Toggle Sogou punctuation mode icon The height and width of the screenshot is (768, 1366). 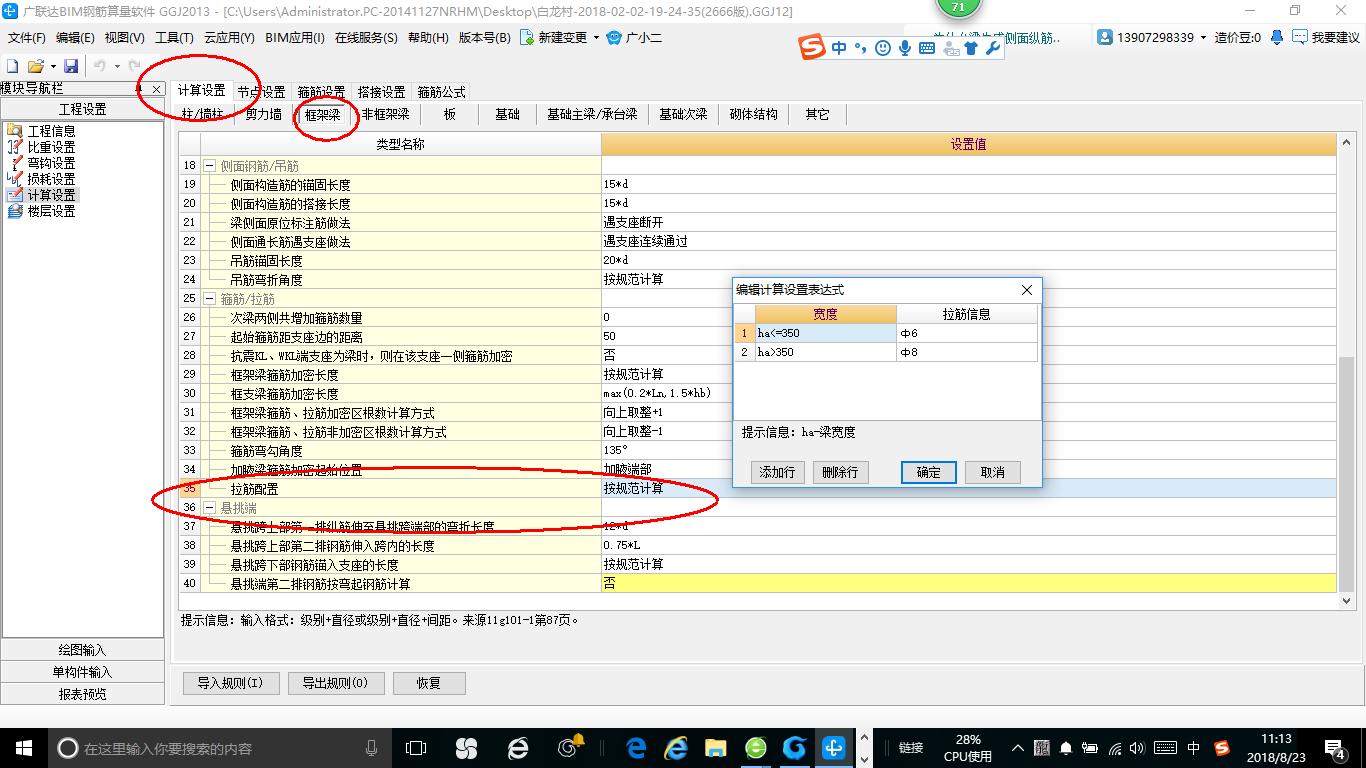860,47
